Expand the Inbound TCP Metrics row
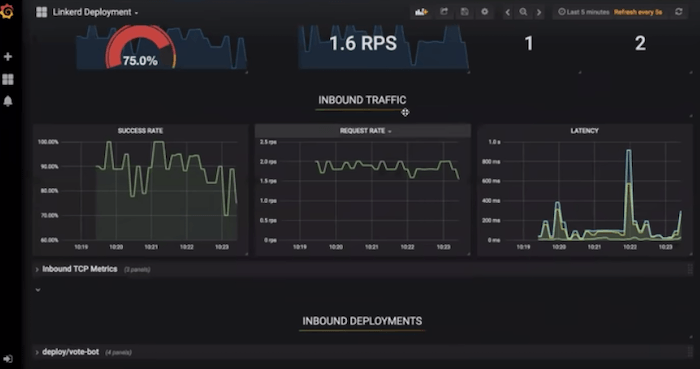This screenshot has width=700, height=369. pyautogui.click(x=79, y=269)
